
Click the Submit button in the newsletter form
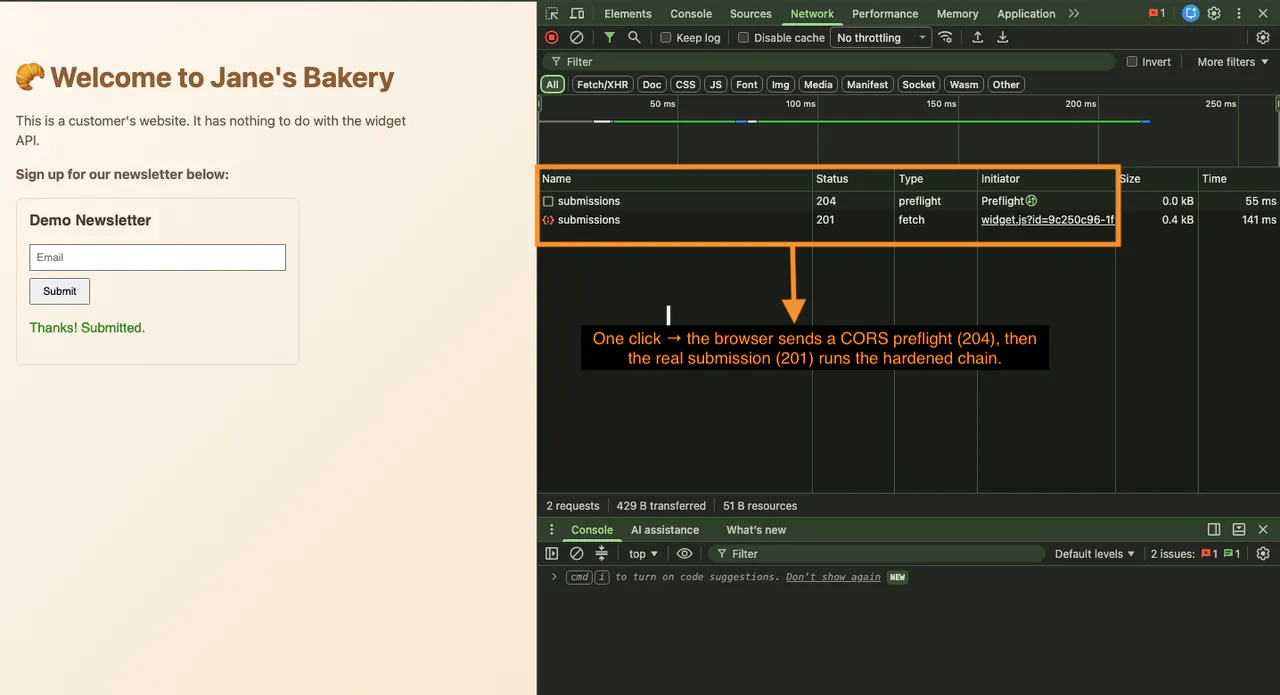point(60,291)
